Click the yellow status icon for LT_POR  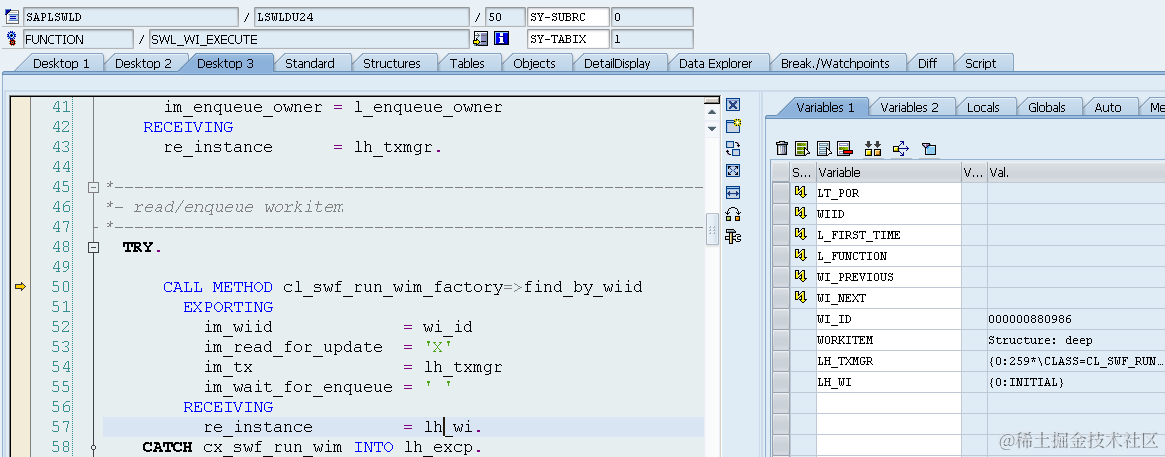coord(800,192)
